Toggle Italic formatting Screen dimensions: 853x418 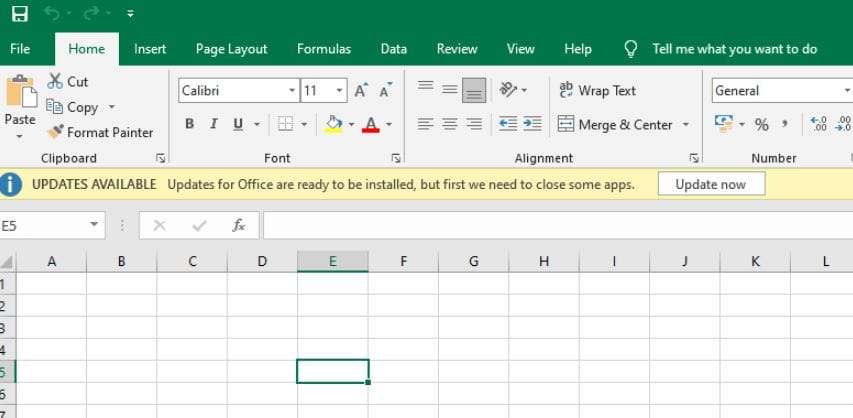tap(213, 124)
